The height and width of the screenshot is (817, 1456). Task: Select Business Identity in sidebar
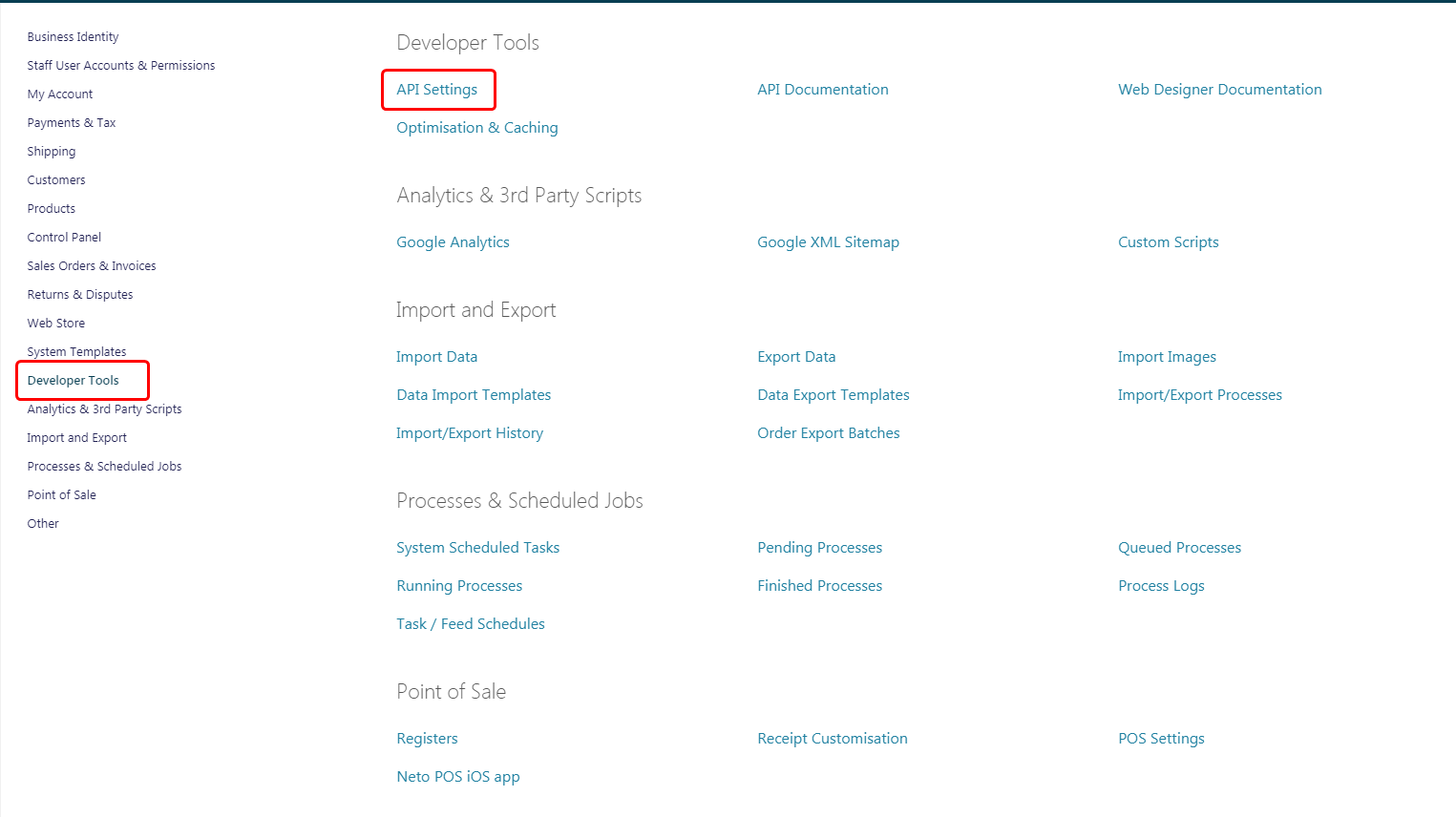click(x=73, y=37)
